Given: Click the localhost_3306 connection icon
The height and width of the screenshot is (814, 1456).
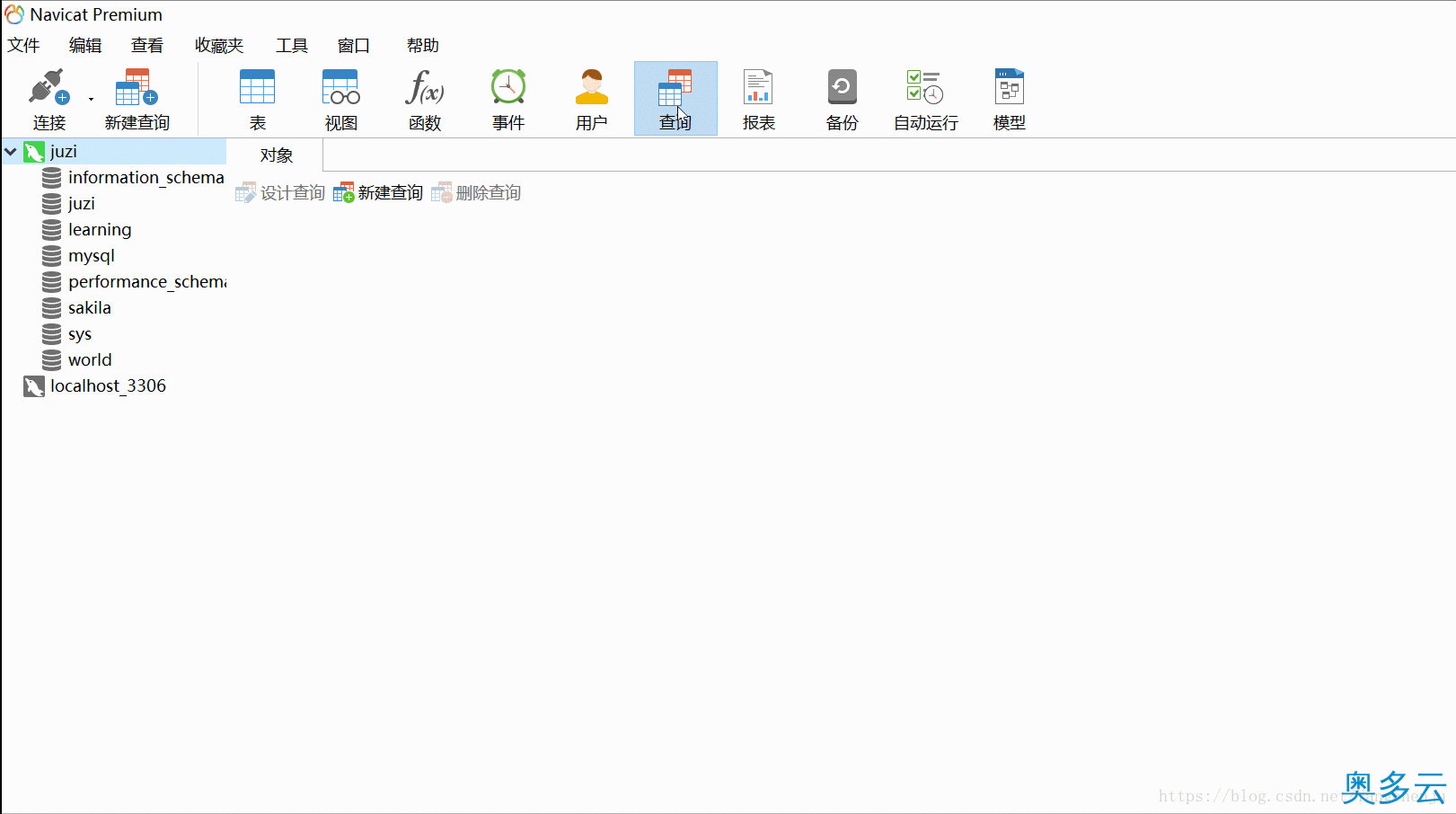Looking at the screenshot, I should coord(34,386).
